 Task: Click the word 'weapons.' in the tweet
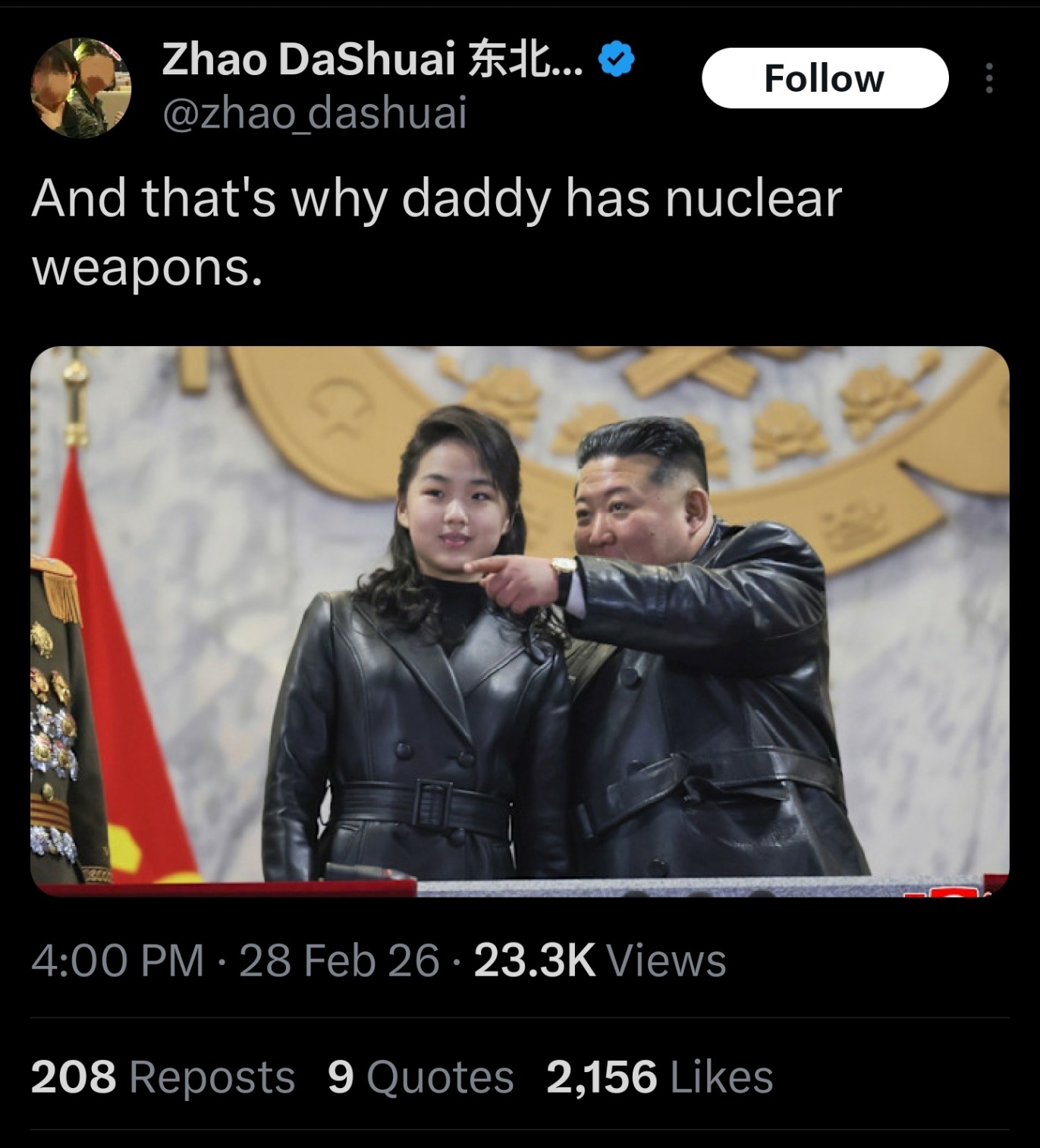(x=147, y=268)
